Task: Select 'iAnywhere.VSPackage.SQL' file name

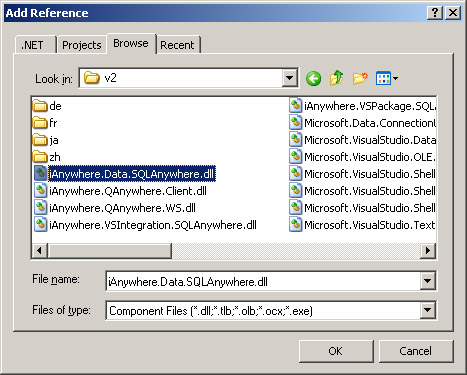Action: pyautogui.click(x=370, y=106)
